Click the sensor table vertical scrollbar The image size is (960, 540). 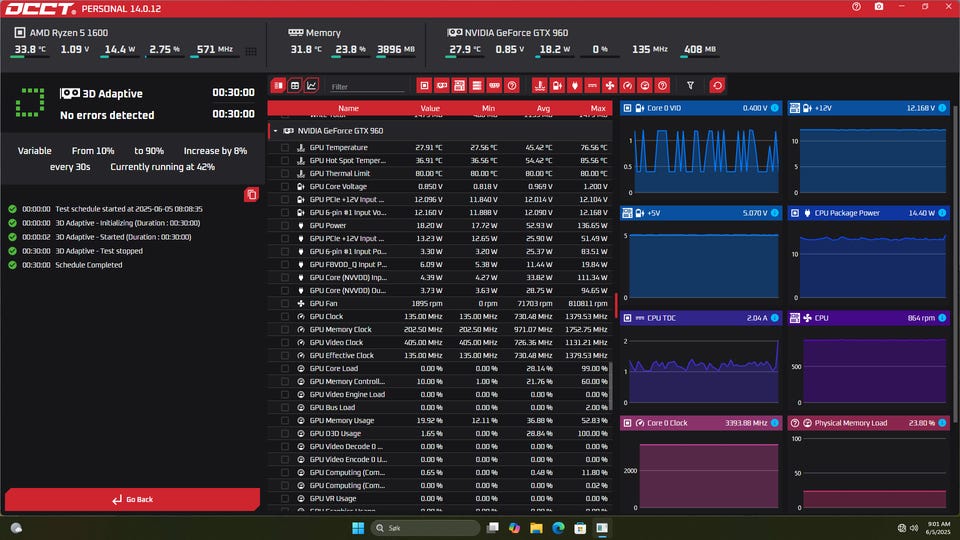click(610, 386)
